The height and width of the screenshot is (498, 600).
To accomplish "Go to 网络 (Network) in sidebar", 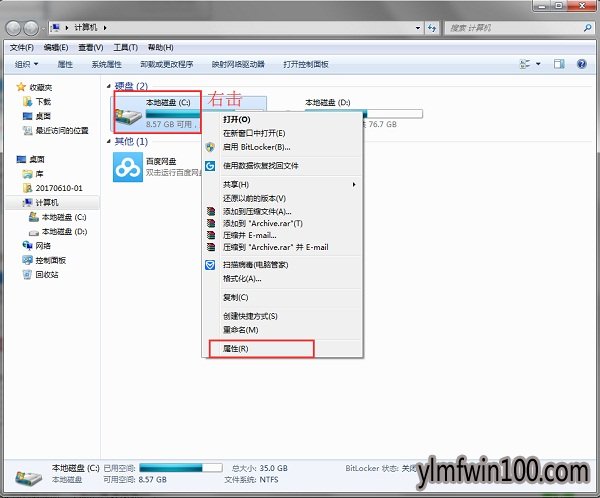I will tap(43, 245).
